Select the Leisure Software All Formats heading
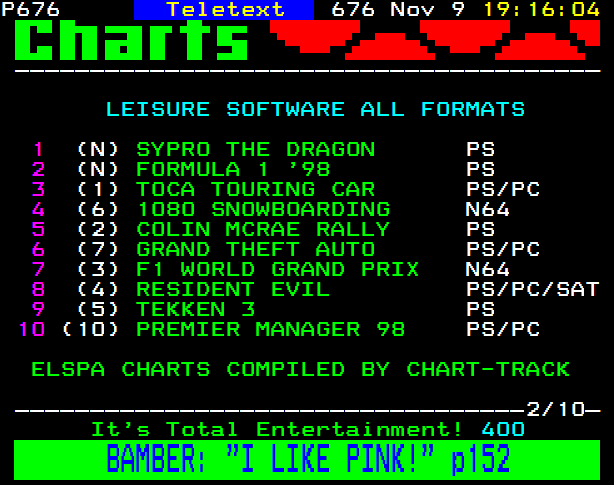Viewport: 614px width, 485px height. click(315, 109)
